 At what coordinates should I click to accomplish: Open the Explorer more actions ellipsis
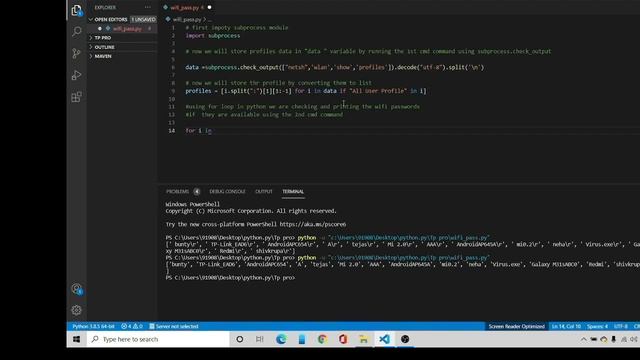click(147, 7)
